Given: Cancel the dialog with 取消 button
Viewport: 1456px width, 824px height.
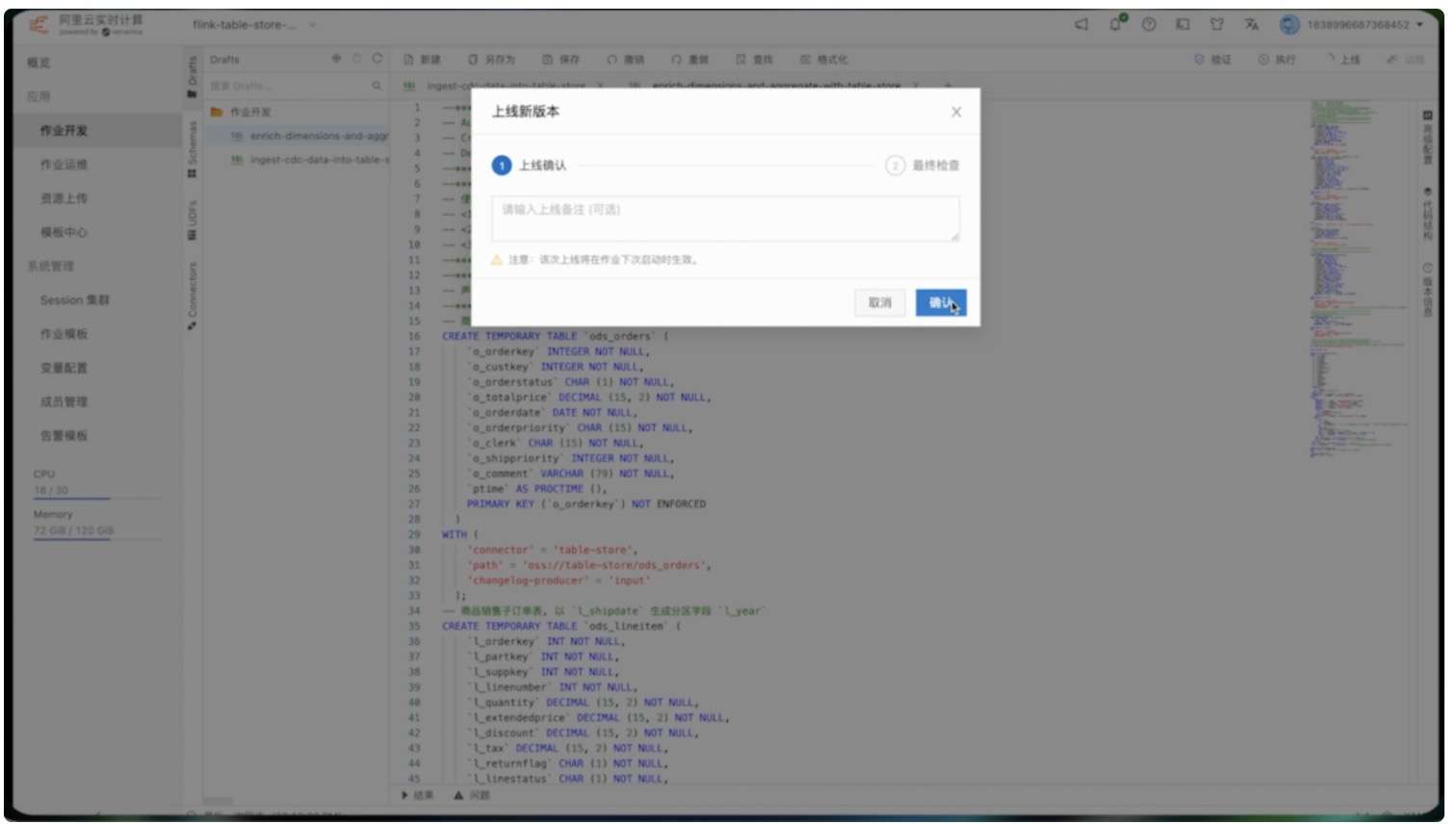Looking at the screenshot, I should point(879,302).
